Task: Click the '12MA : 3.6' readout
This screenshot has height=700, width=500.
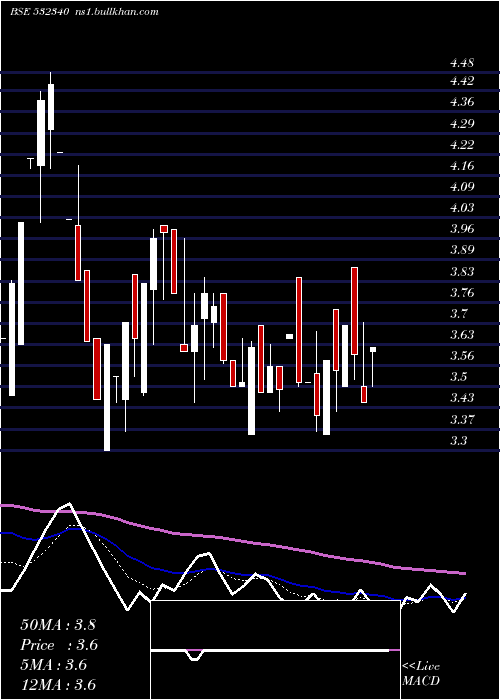Action: [58, 685]
